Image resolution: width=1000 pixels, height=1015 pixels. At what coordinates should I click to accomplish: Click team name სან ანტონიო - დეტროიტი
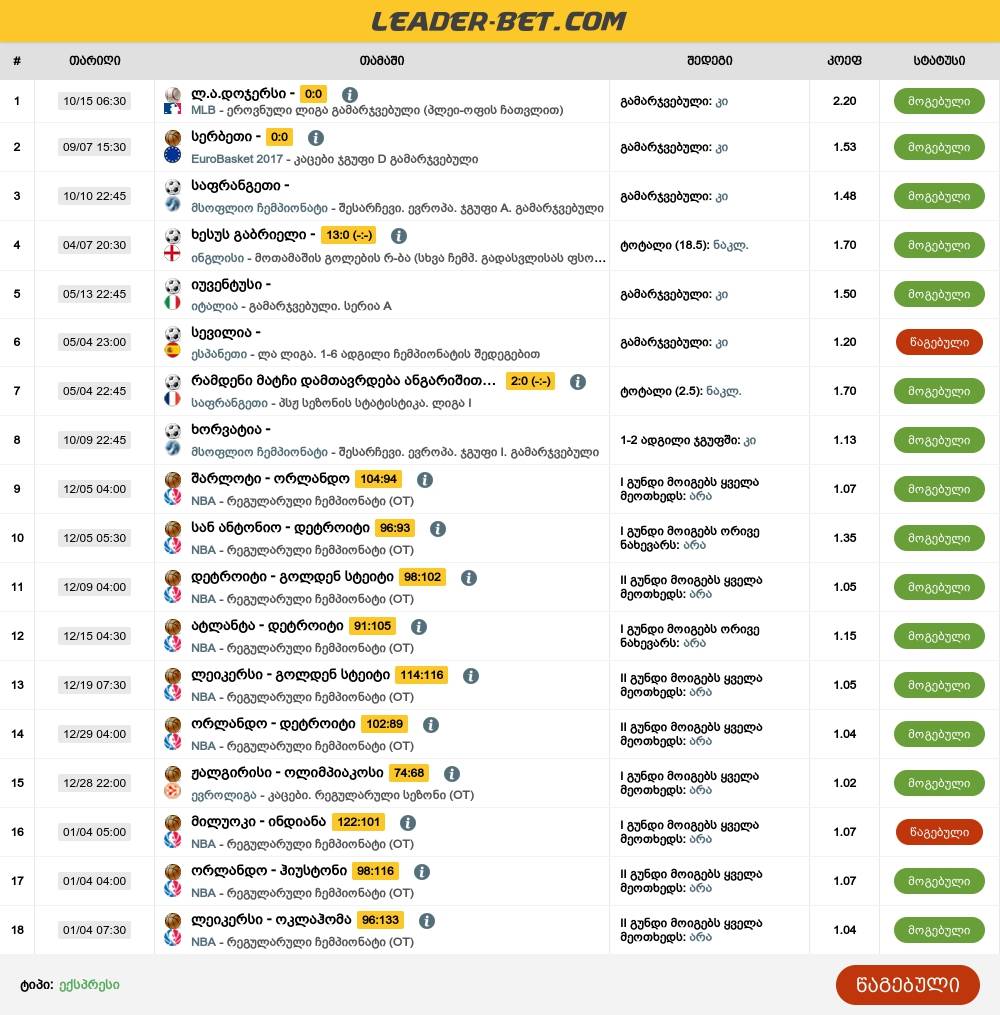(280, 528)
